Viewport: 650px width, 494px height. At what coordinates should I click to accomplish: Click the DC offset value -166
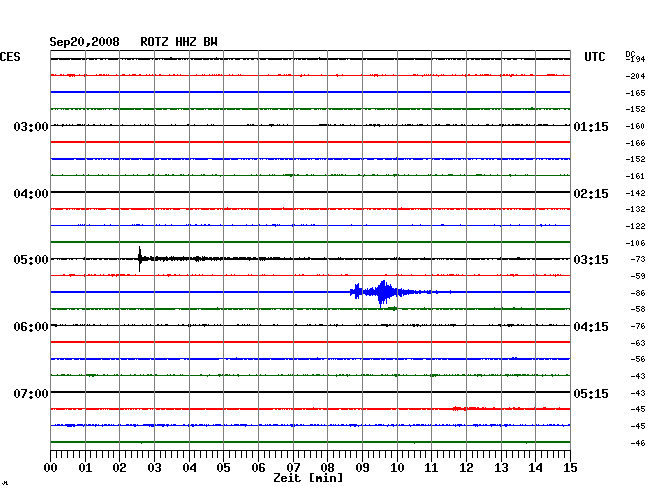[635, 143]
